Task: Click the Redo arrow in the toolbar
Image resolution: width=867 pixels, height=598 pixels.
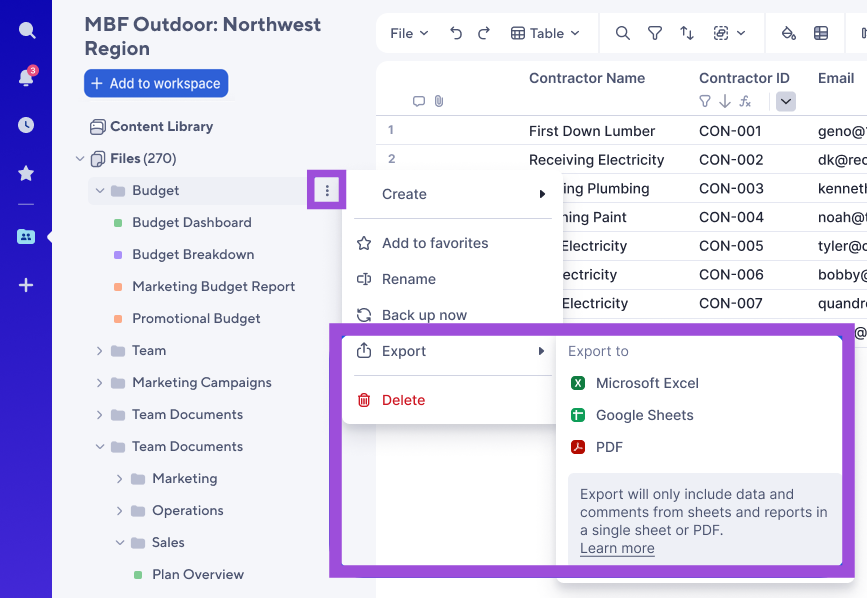Action: tap(483, 32)
